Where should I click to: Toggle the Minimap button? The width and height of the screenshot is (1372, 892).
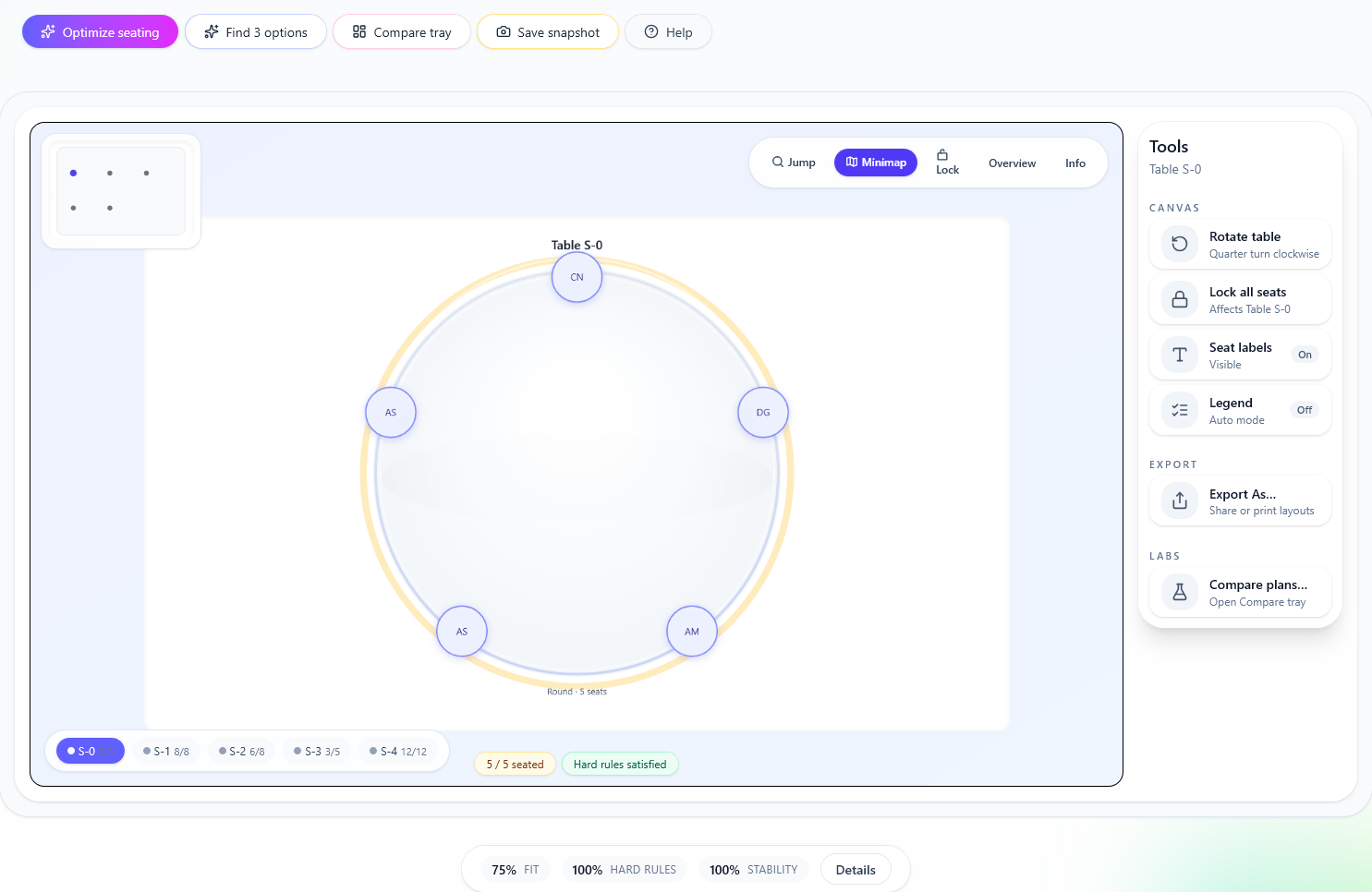point(876,163)
